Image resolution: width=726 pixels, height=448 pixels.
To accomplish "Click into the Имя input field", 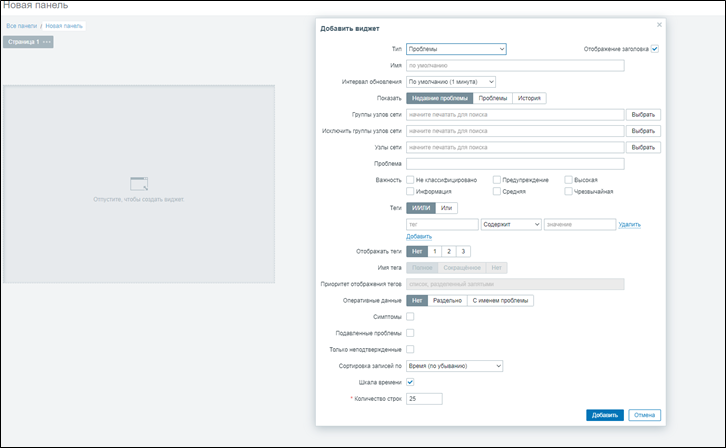I will pyautogui.click(x=514, y=65).
